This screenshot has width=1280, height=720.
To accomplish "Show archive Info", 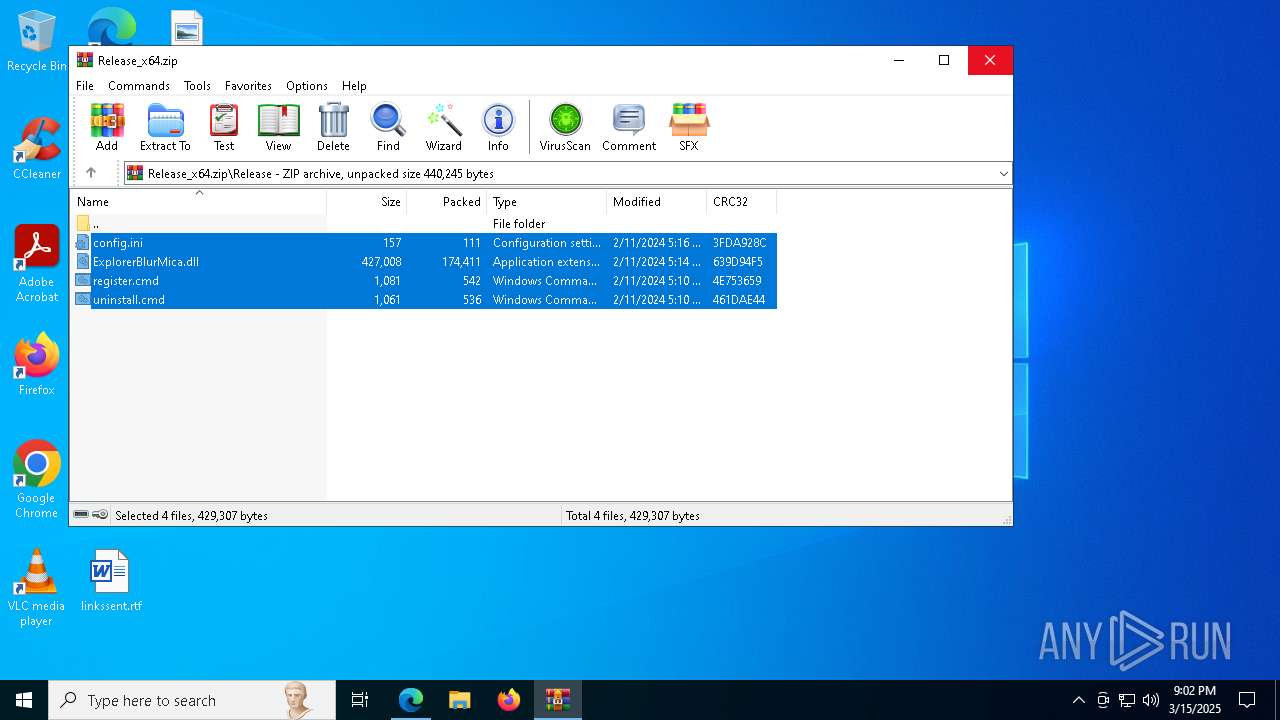I will (498, 127).
